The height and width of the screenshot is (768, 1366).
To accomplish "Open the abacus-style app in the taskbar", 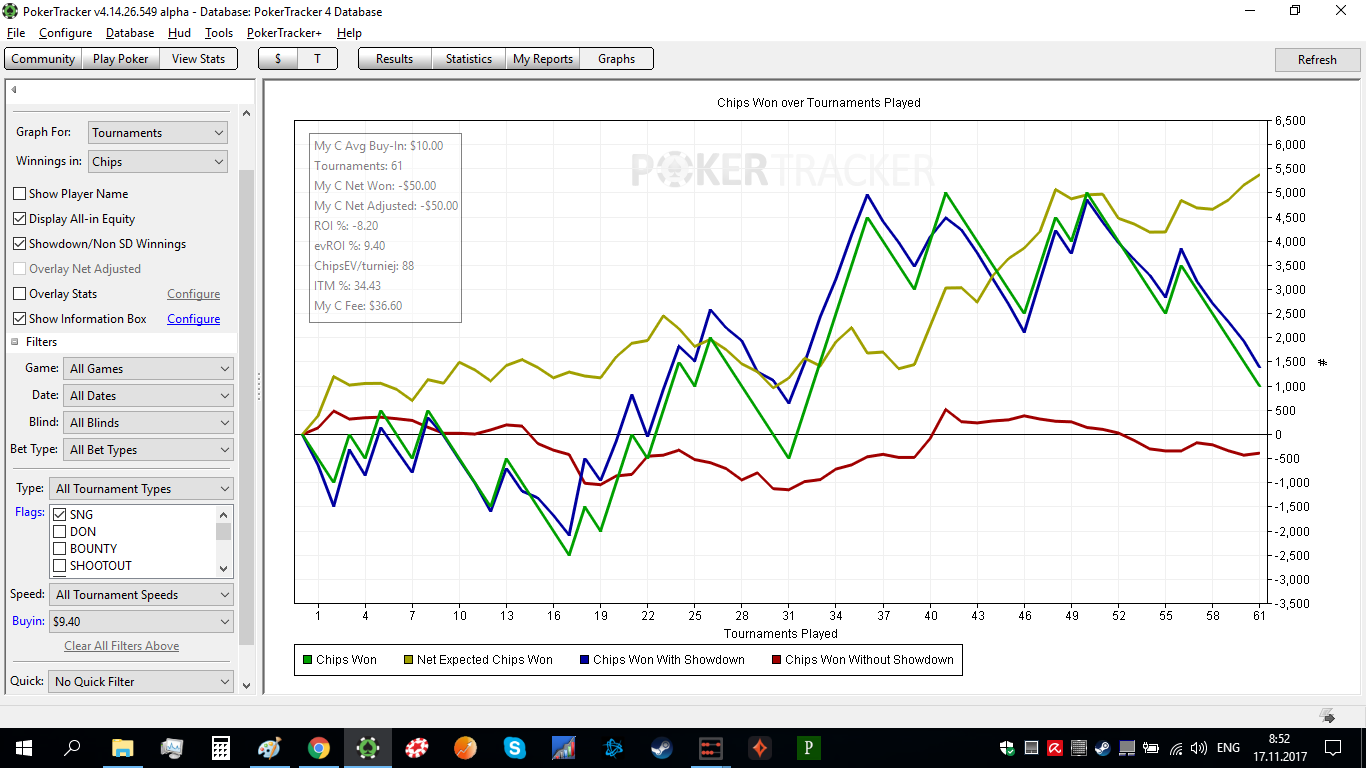I will (x=711, y=747).
